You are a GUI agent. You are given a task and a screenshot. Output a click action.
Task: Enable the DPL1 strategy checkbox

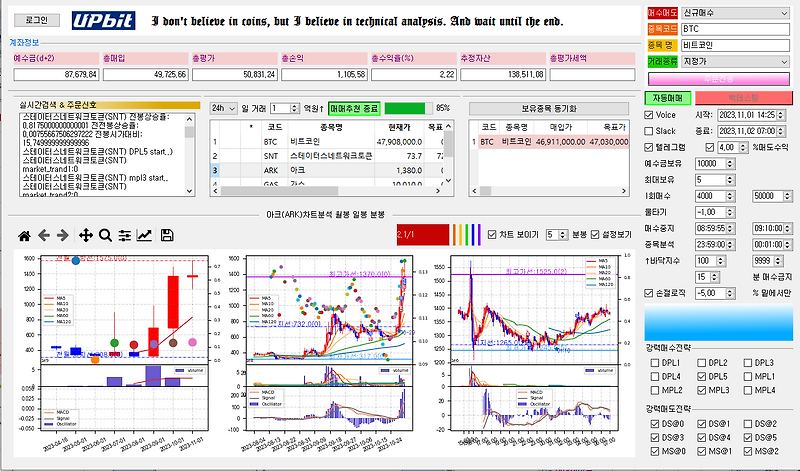pyautogui.click(x=655, y=363)
